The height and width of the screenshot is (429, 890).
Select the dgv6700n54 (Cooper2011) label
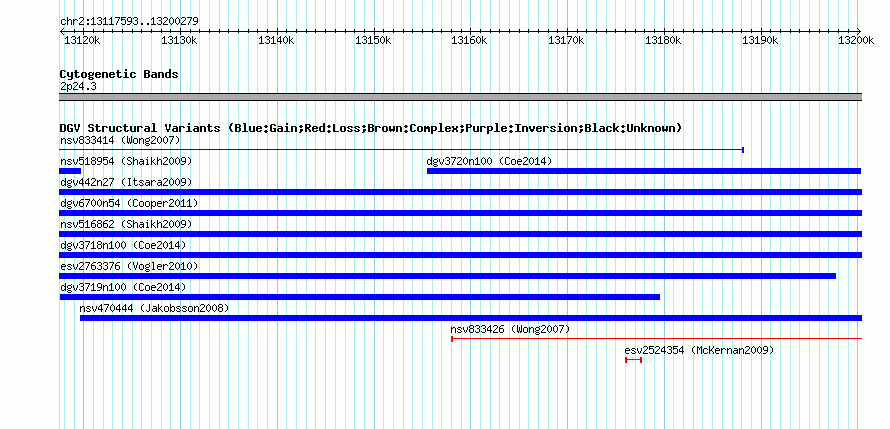coord(129,203)
